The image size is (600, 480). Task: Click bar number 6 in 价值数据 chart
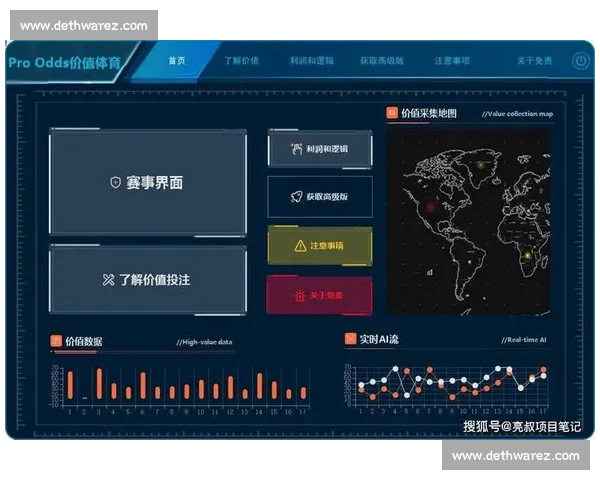pyautogui.click(x=143, y=386)
